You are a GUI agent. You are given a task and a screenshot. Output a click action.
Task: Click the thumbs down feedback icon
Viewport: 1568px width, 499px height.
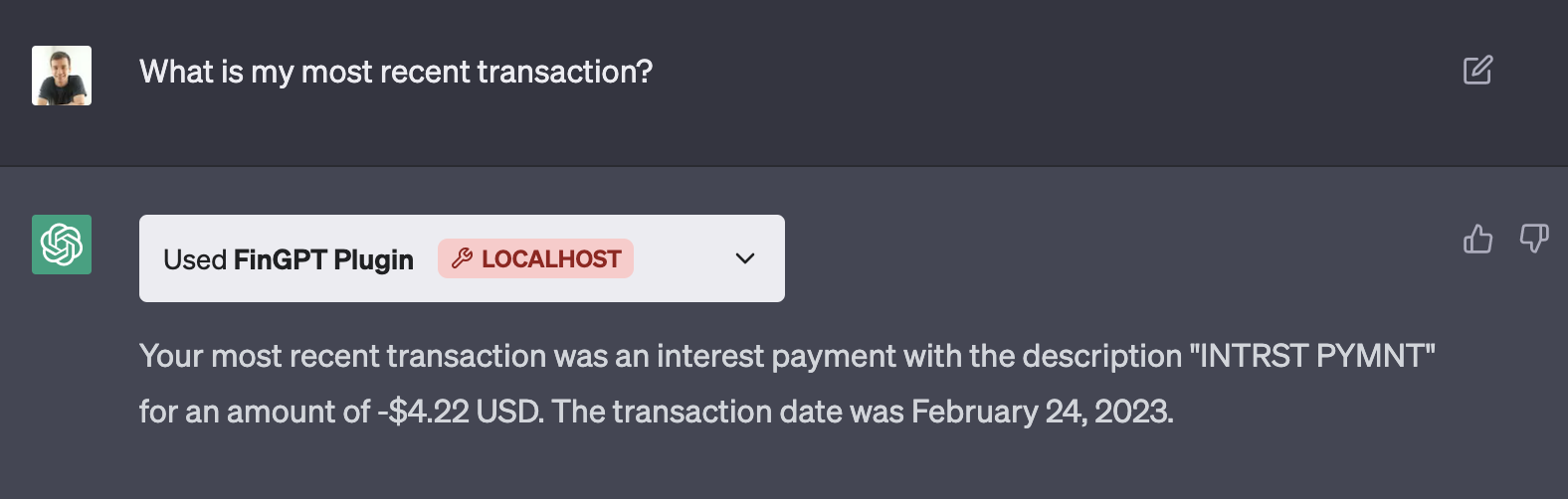[1533, 239]
